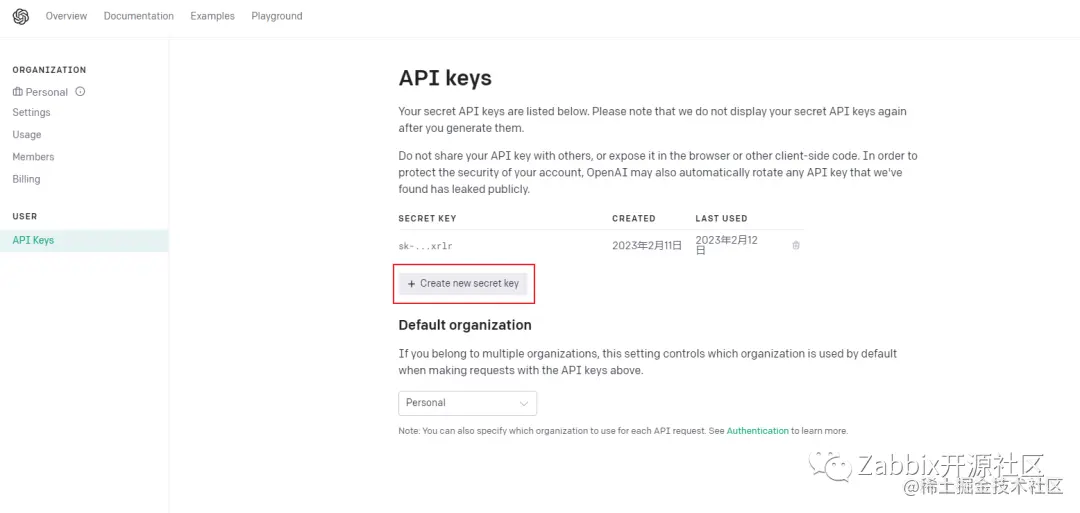Go to the Examples page
This screenshot has height=513, width=1080.
[212, 16]
